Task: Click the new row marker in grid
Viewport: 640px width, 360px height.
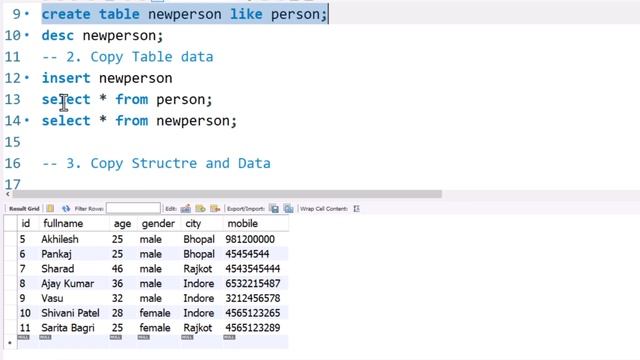Action: click(x=10, y=342)
